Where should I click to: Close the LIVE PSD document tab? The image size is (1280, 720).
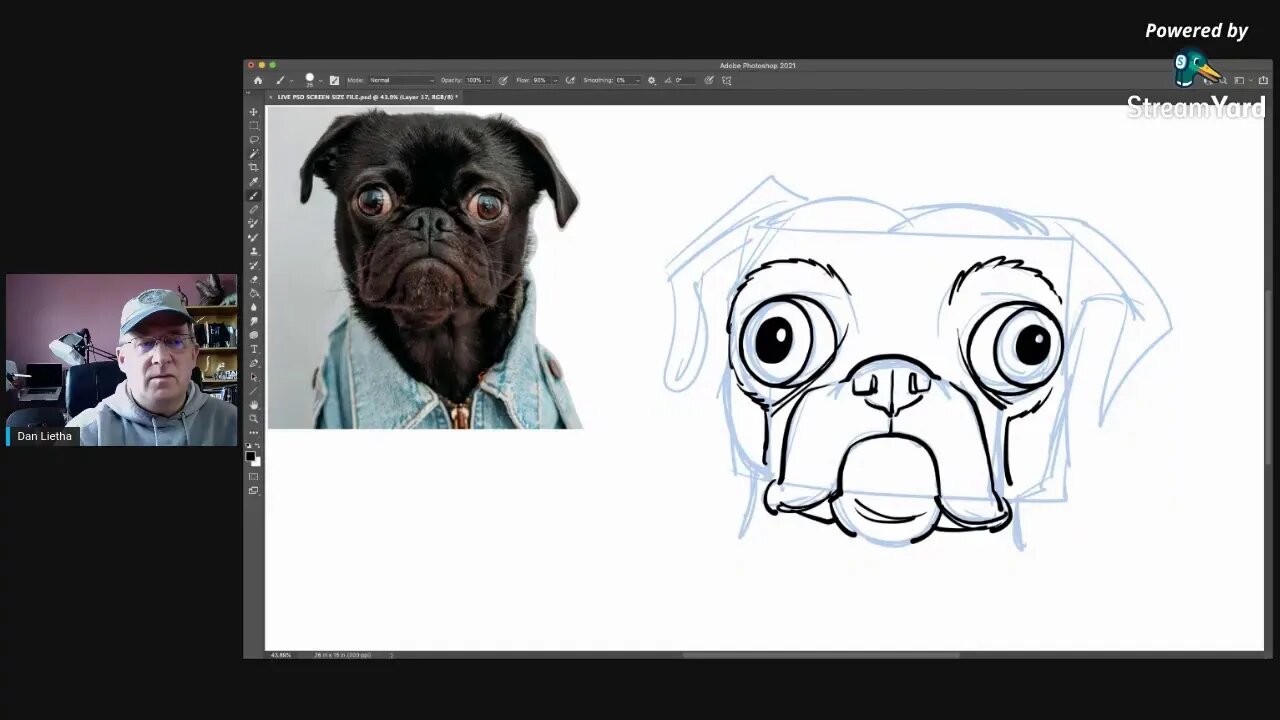click(x=271, y=97)
